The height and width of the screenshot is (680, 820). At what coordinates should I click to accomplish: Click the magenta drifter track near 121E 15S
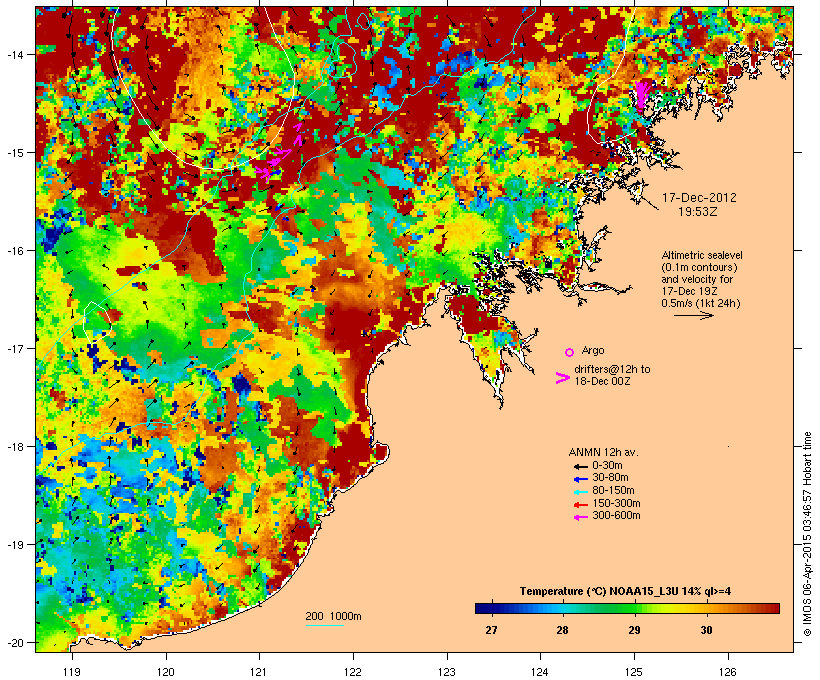coord(279,153)
